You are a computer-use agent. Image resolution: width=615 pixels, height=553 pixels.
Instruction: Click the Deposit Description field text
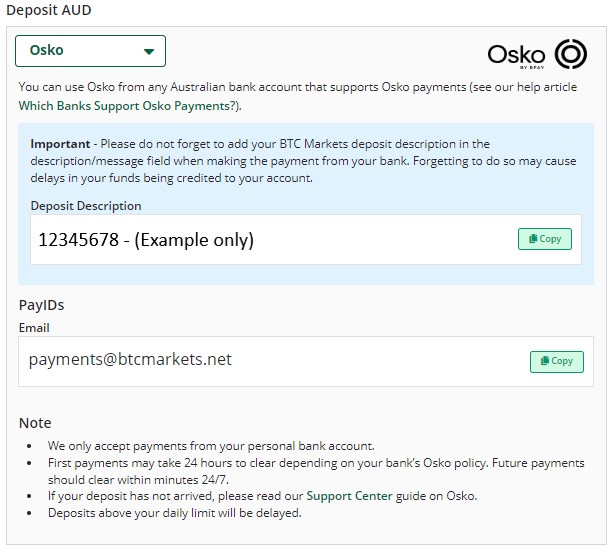146,240
